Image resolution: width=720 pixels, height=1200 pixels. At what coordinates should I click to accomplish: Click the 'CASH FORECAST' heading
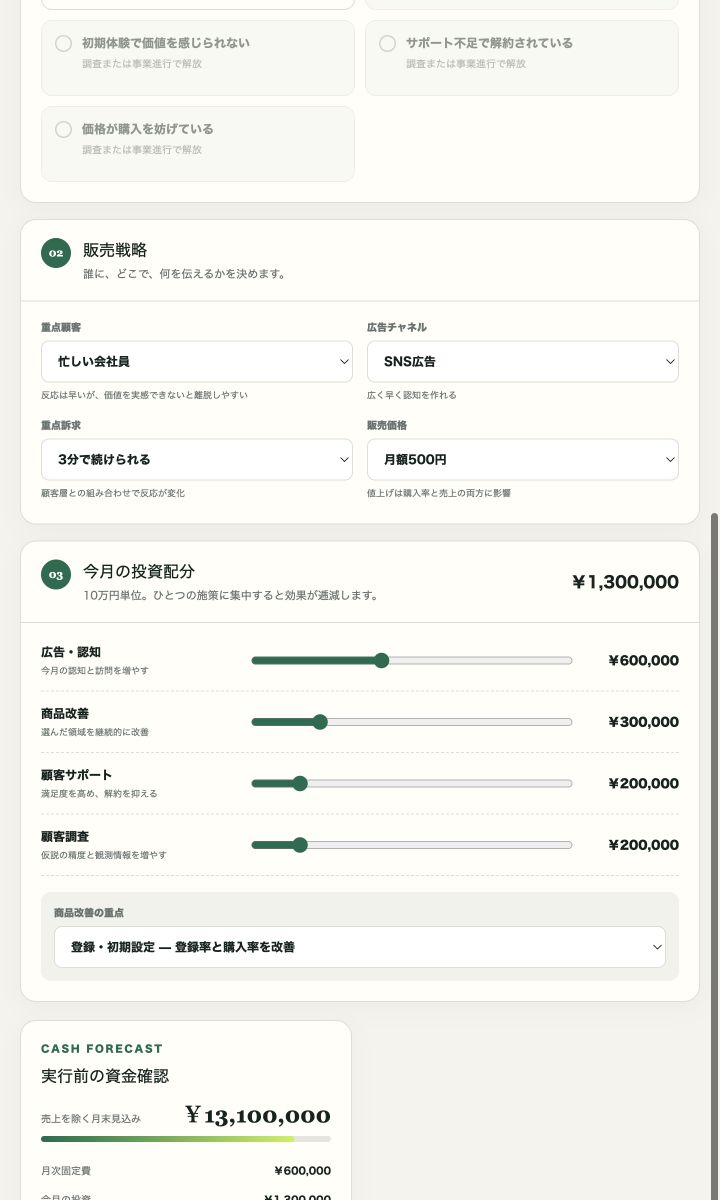[x=102, y=1049]
